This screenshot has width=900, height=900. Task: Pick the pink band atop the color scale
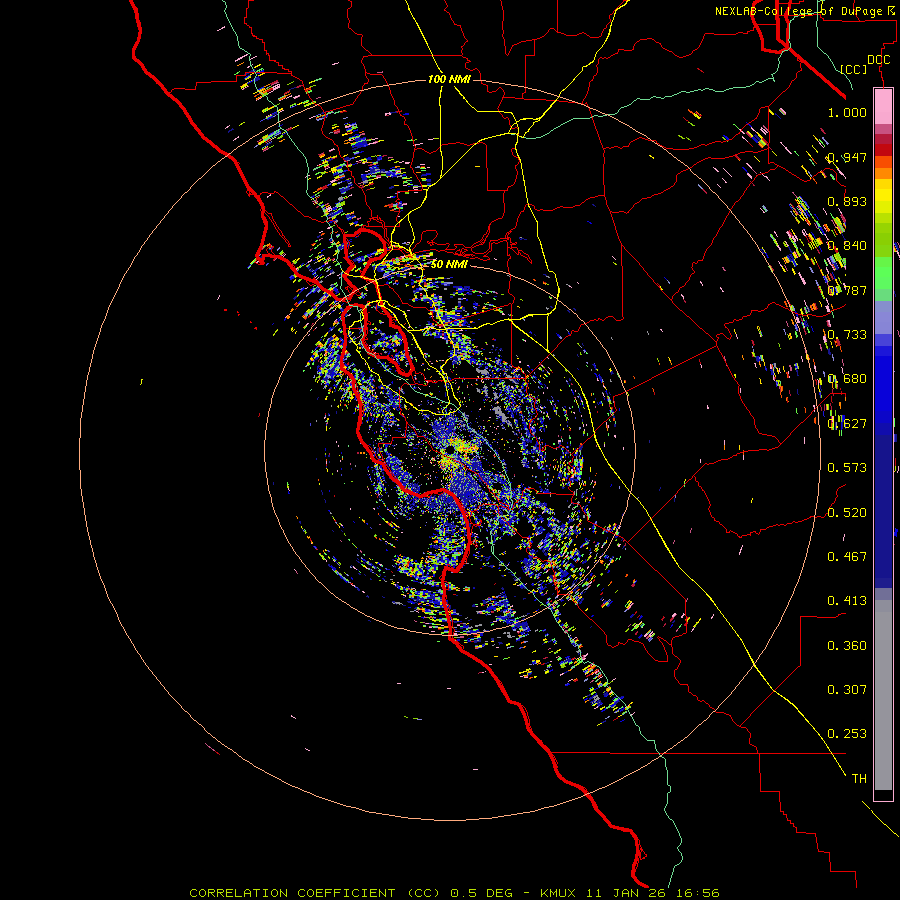pyautogui.click(x=883, y=107)
